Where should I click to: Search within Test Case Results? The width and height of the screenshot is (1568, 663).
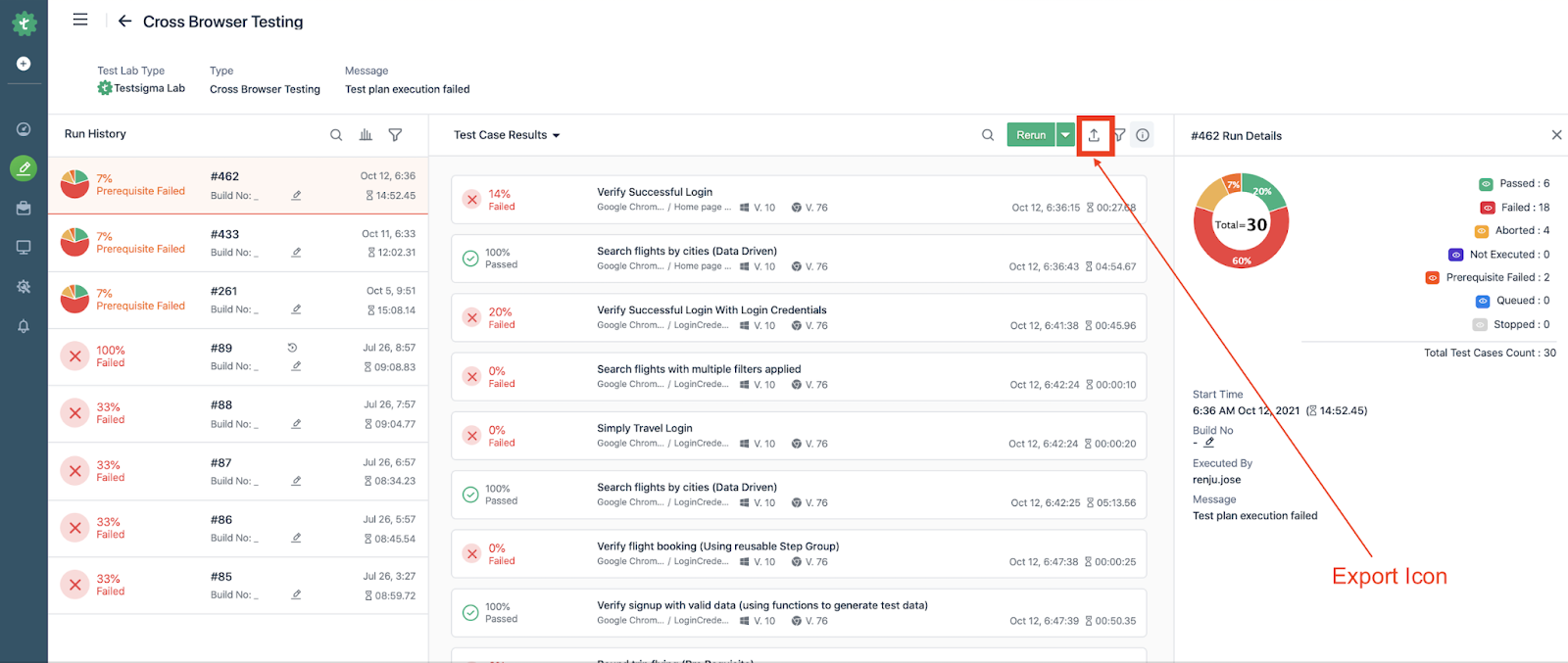coord(988,135)
